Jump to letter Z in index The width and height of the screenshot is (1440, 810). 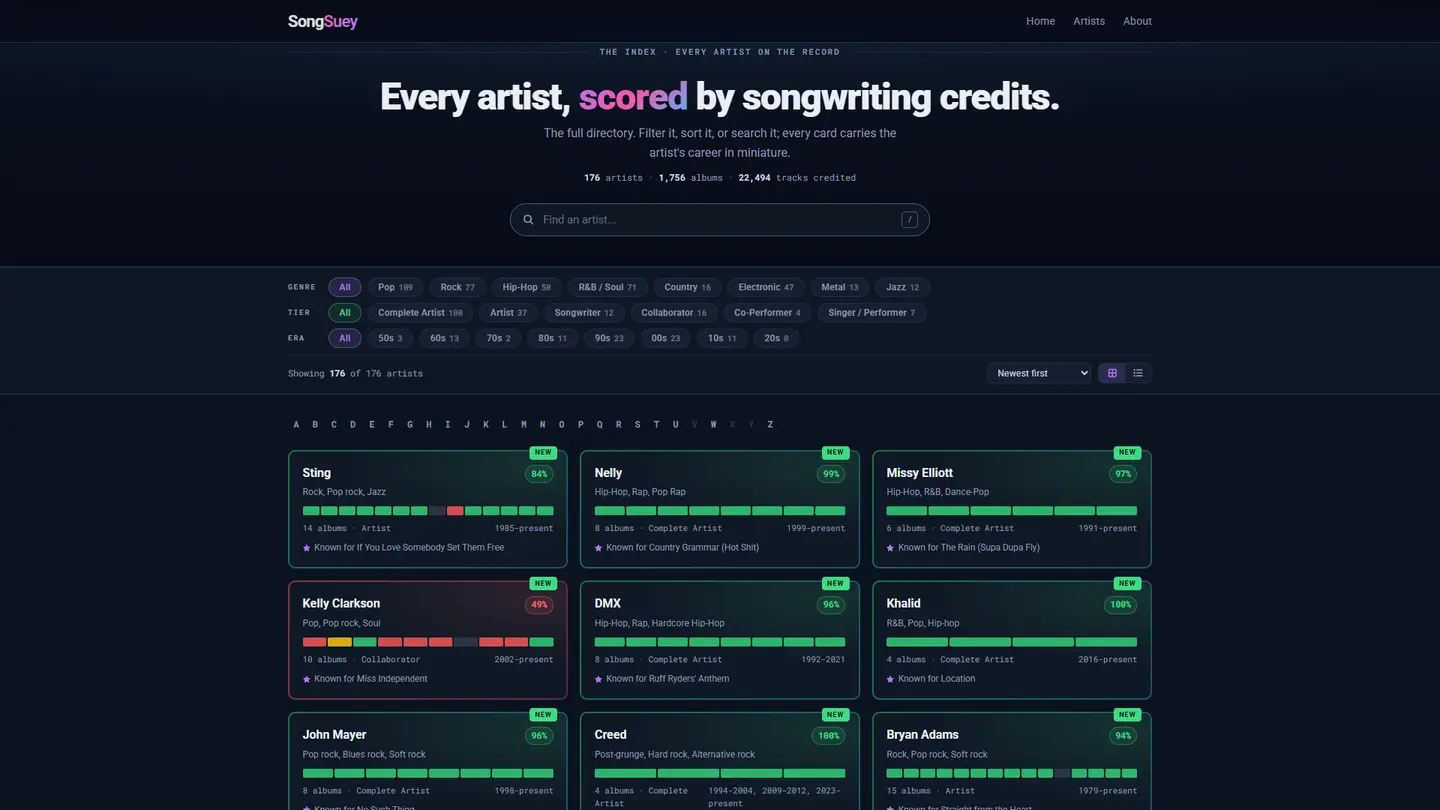770,424
